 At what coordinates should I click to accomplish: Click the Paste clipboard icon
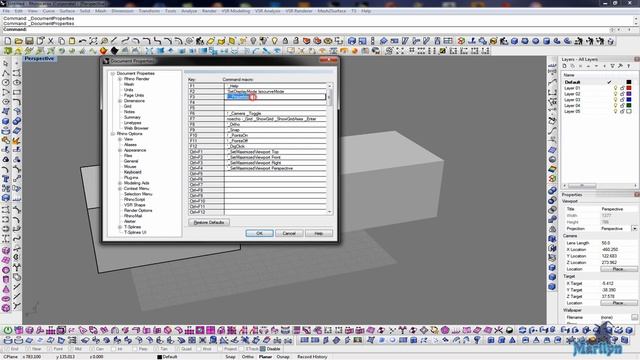tap(72, 41)
